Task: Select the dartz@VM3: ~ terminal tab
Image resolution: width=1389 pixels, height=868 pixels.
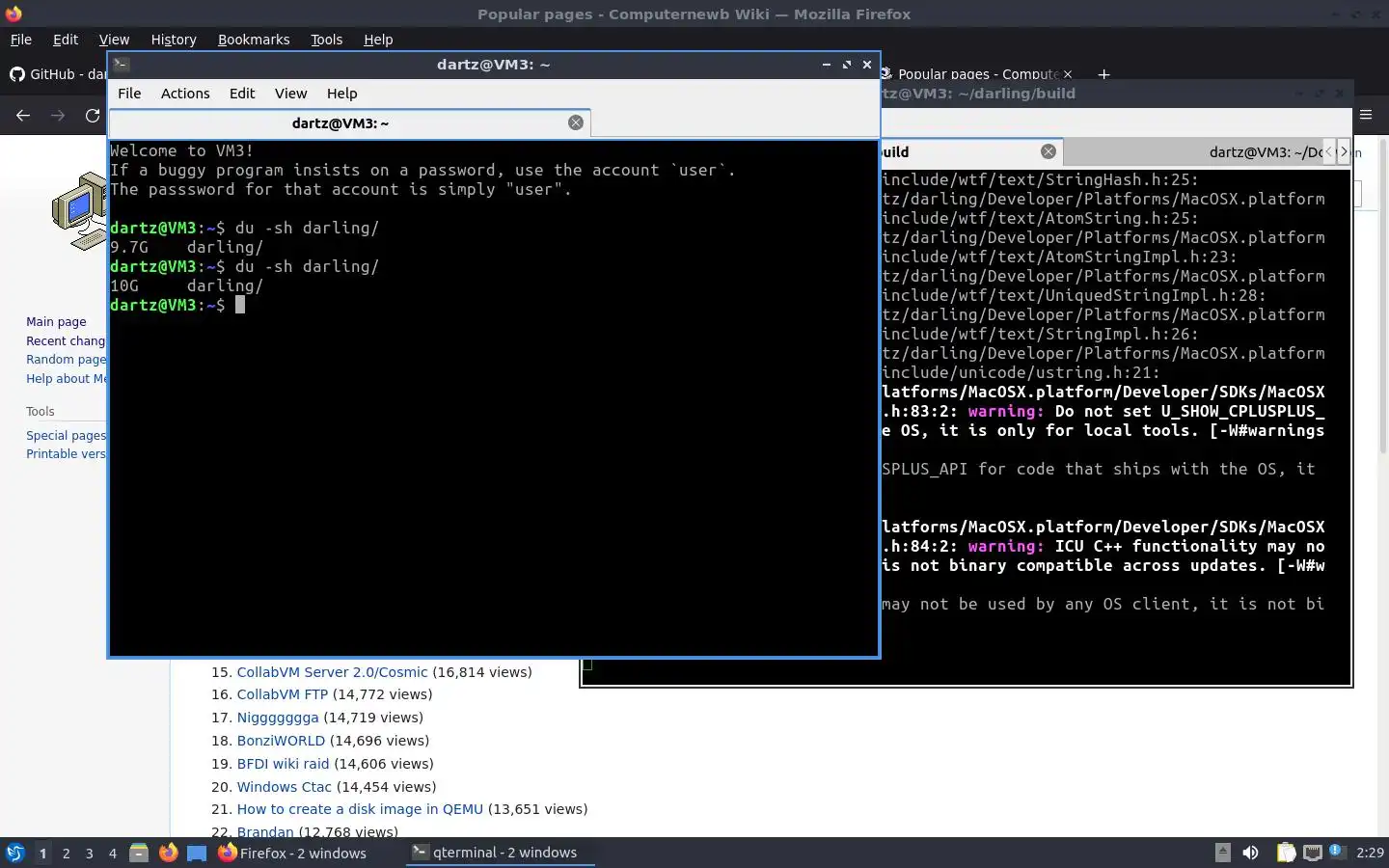Action: 340,123
